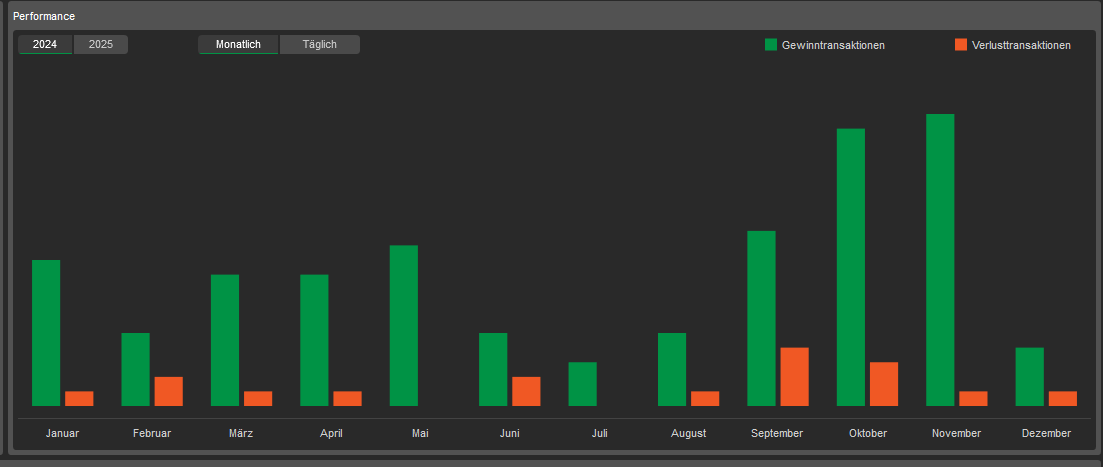Switch to the 2024 year tab
The height and width of the screenshot is (467, 1103).
pyautogui.click(x=45, y=45)
